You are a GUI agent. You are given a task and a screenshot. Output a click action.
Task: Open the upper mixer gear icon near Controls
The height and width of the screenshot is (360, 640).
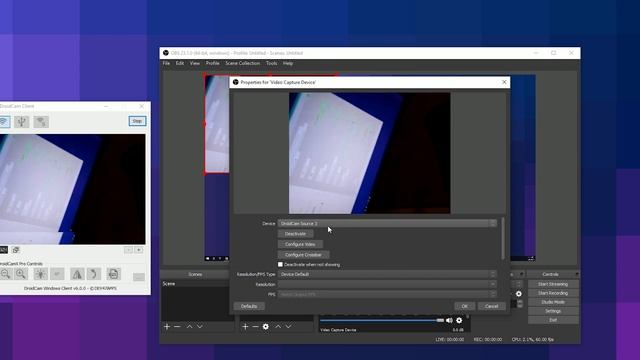click(518, 293)
